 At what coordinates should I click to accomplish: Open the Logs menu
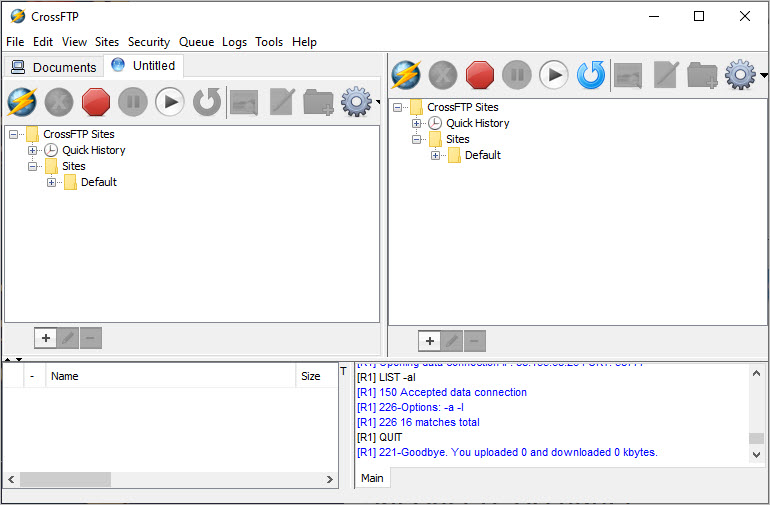tap(234, 42)
